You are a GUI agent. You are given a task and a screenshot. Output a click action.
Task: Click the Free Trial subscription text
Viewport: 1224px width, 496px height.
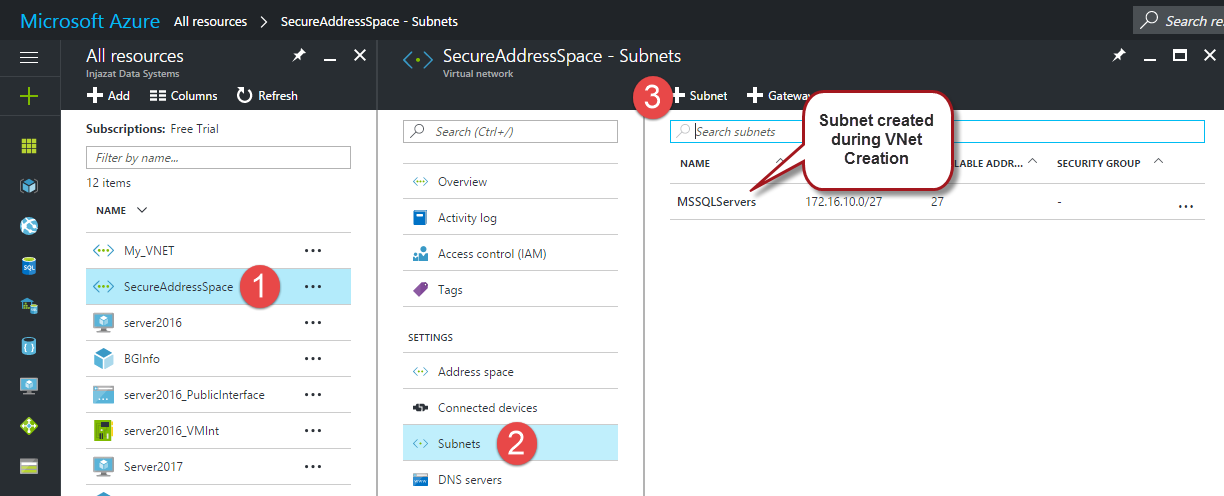(x=195, y=129)
